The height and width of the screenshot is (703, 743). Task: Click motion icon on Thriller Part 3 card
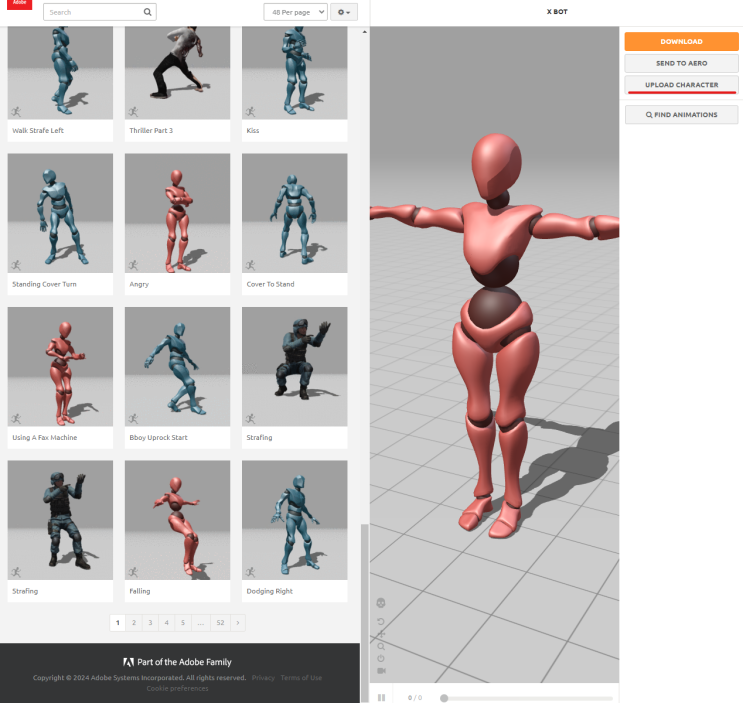(133, 112)
